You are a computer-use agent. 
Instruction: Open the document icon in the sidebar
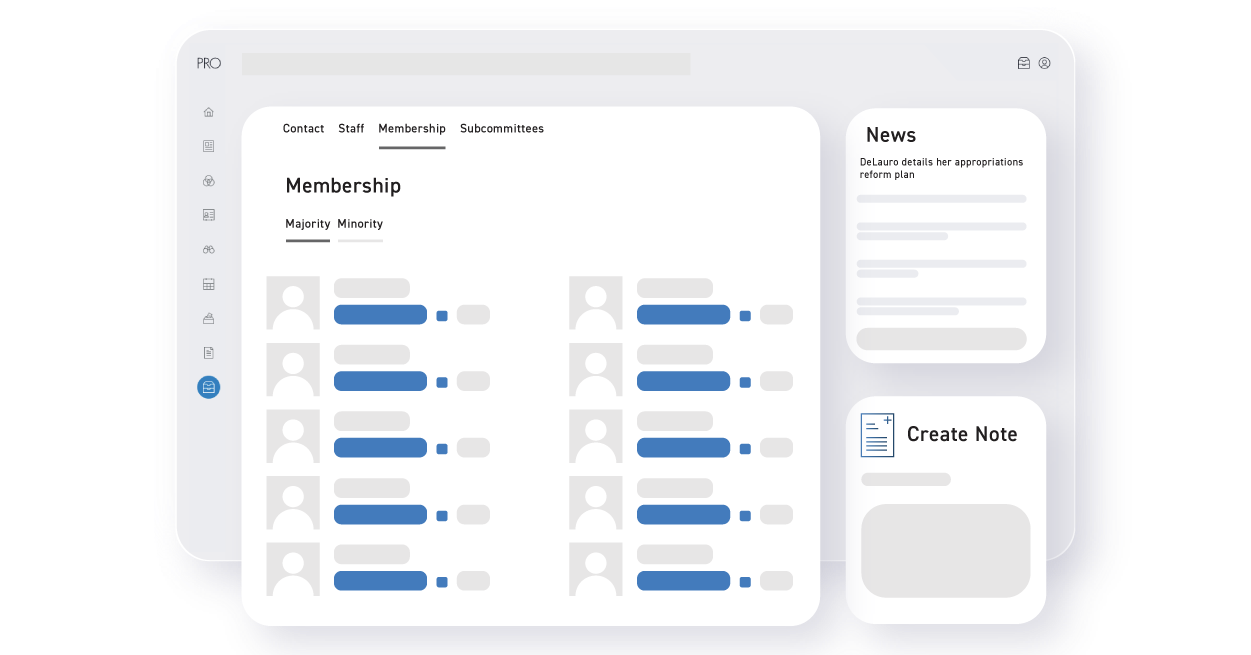point(208,352)
